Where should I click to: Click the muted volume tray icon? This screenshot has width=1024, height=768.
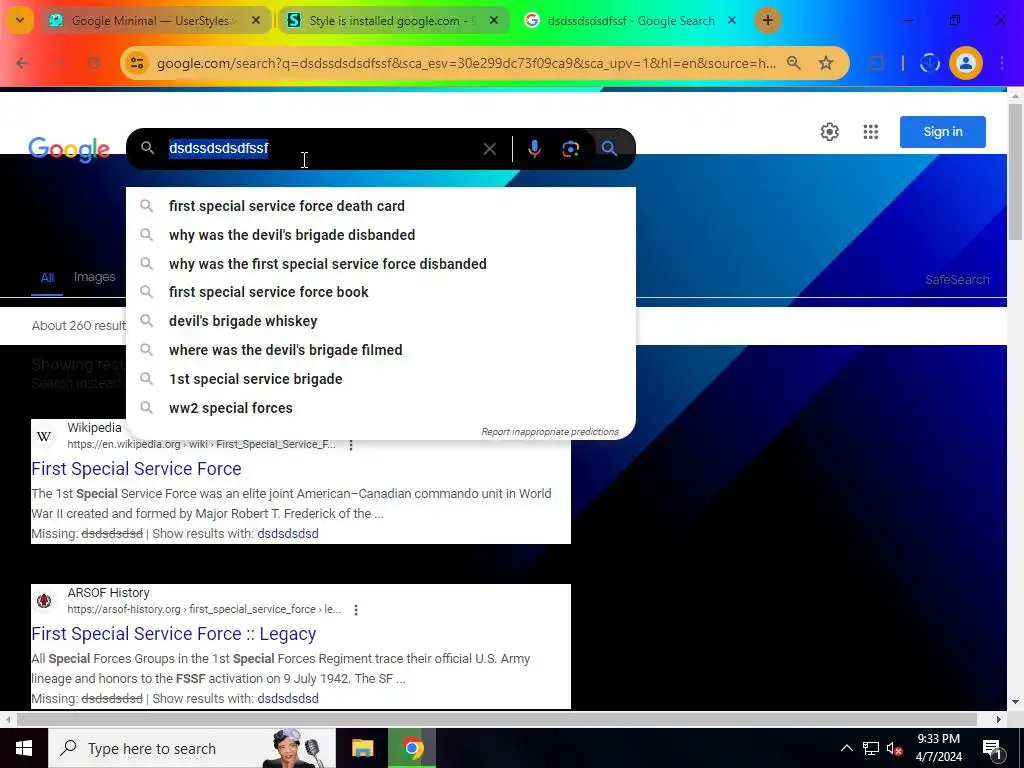894,748
